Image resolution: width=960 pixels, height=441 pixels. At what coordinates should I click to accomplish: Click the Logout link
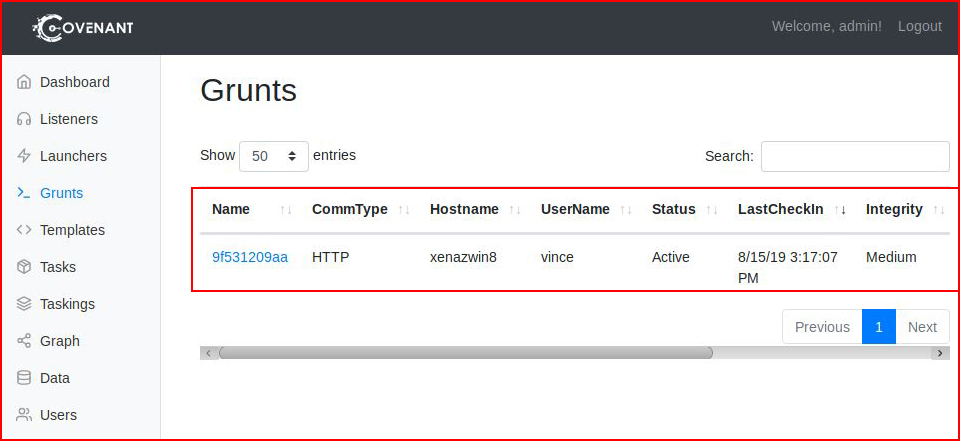point(920,26)
